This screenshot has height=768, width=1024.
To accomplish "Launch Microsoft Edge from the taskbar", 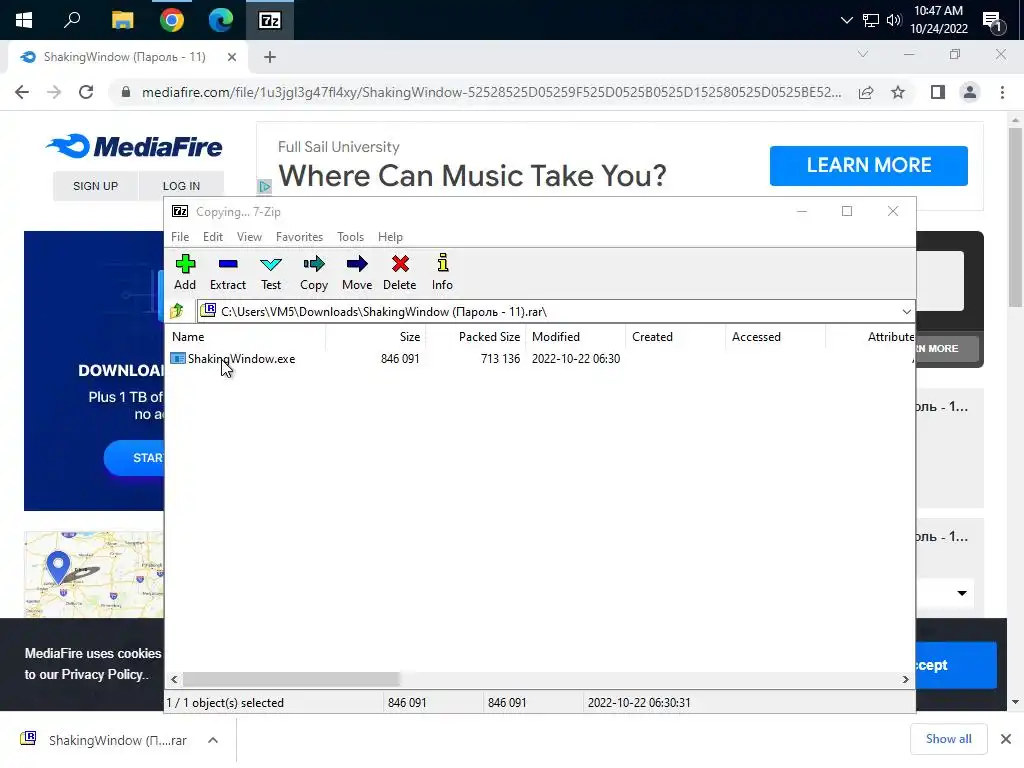I will click(x=221, y=20).
